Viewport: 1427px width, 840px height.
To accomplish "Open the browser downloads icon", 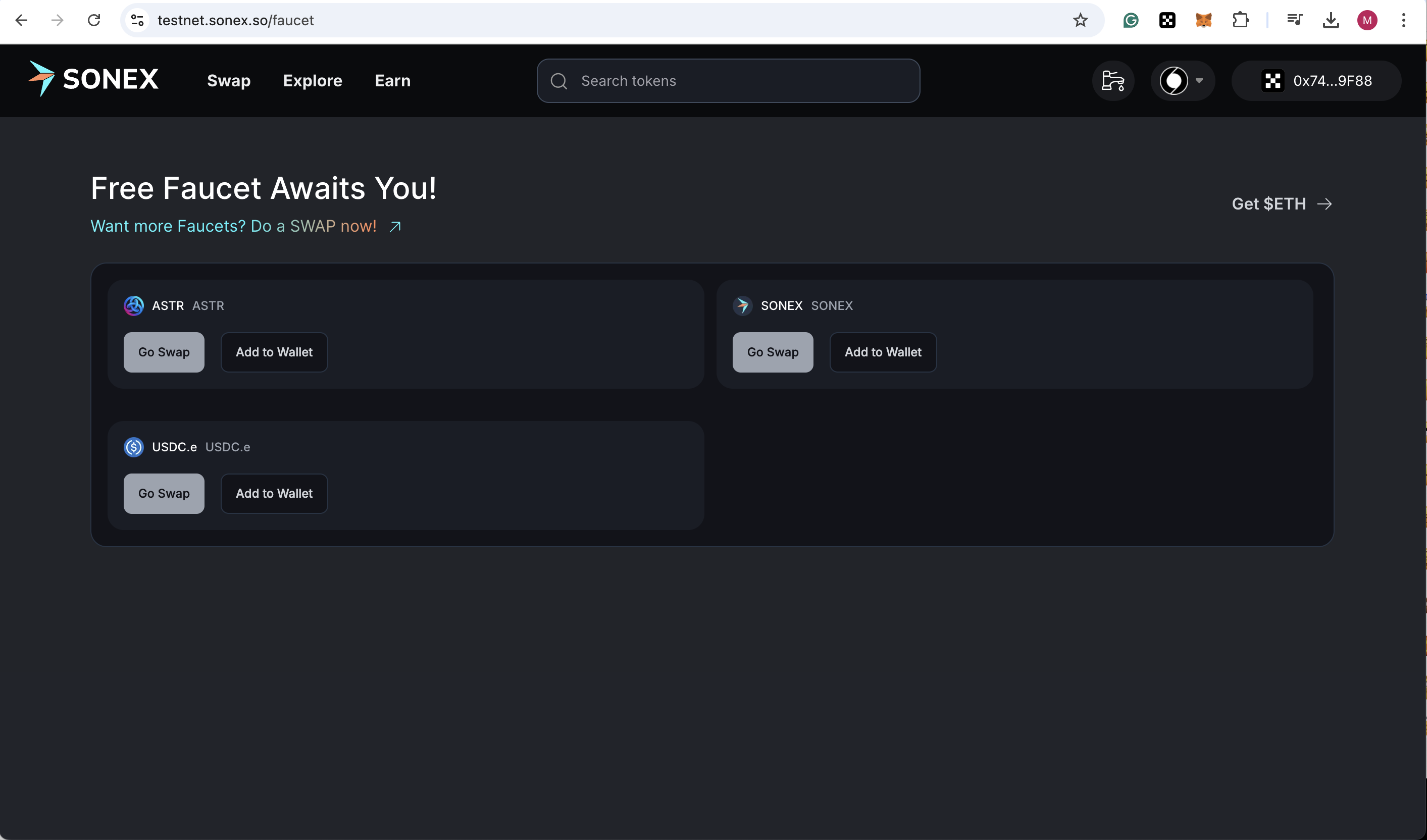I will [x=1331, y=20].
